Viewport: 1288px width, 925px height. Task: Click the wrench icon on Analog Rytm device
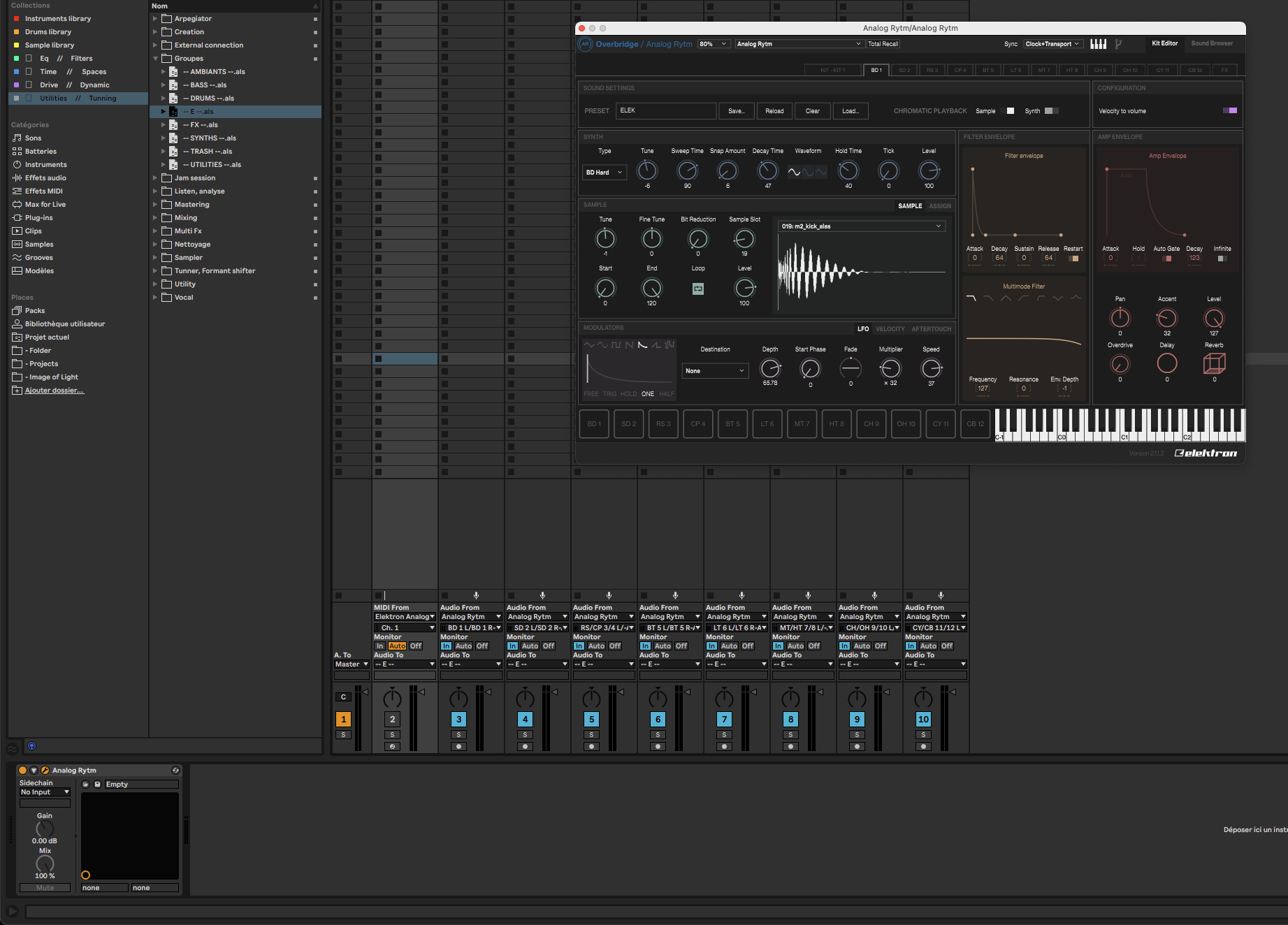tap(45, 770)
